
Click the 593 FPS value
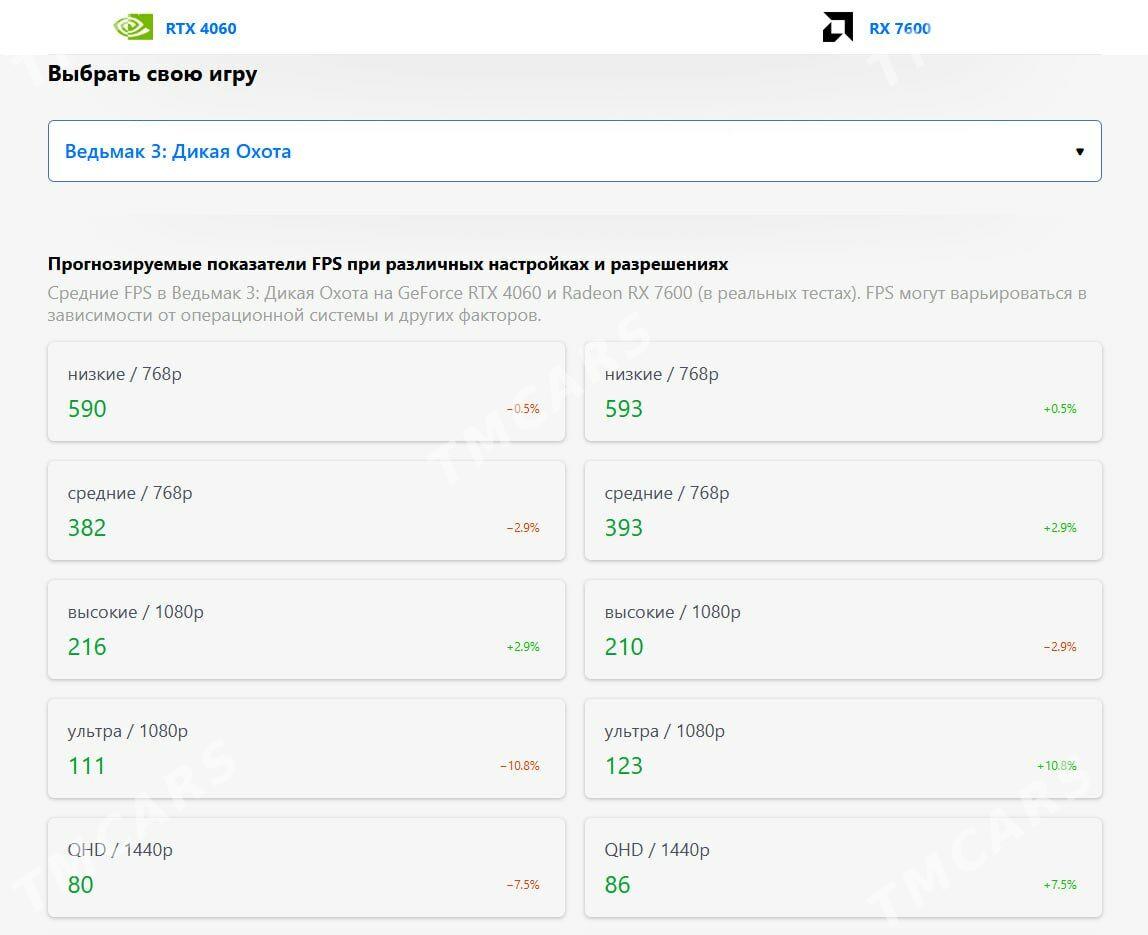624,409
